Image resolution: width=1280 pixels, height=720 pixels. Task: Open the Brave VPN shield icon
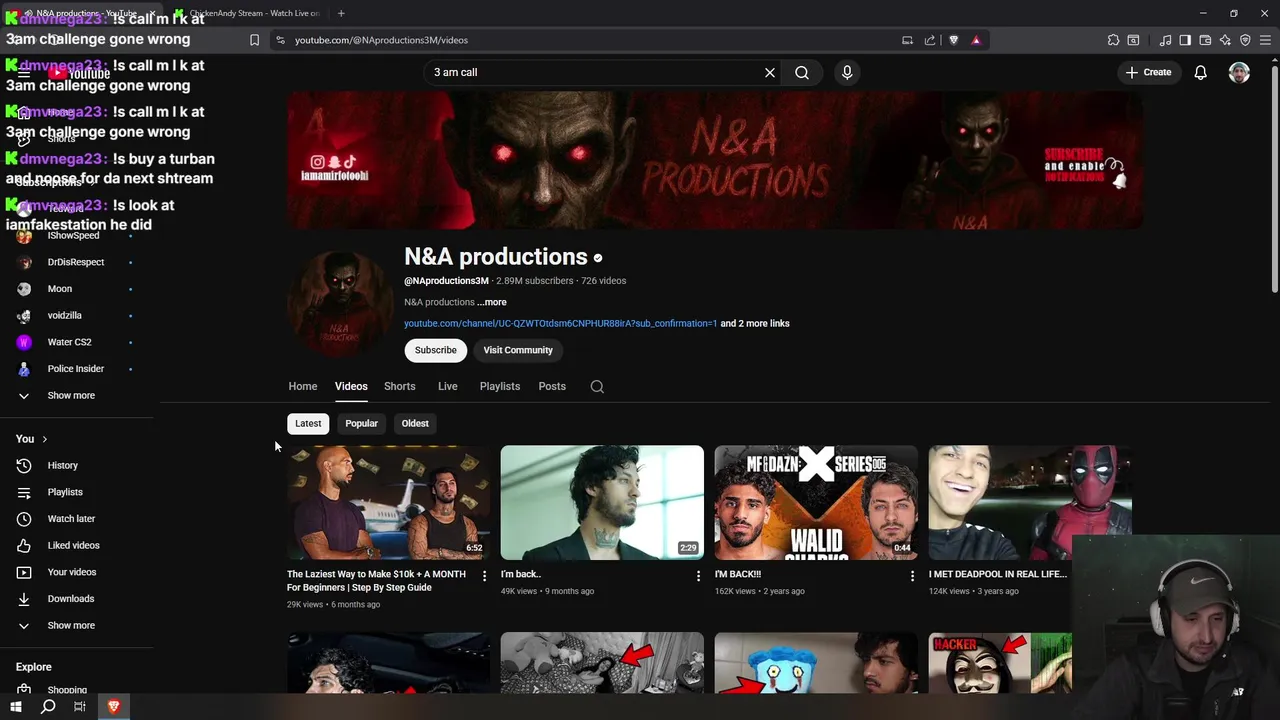point(1245,40)
